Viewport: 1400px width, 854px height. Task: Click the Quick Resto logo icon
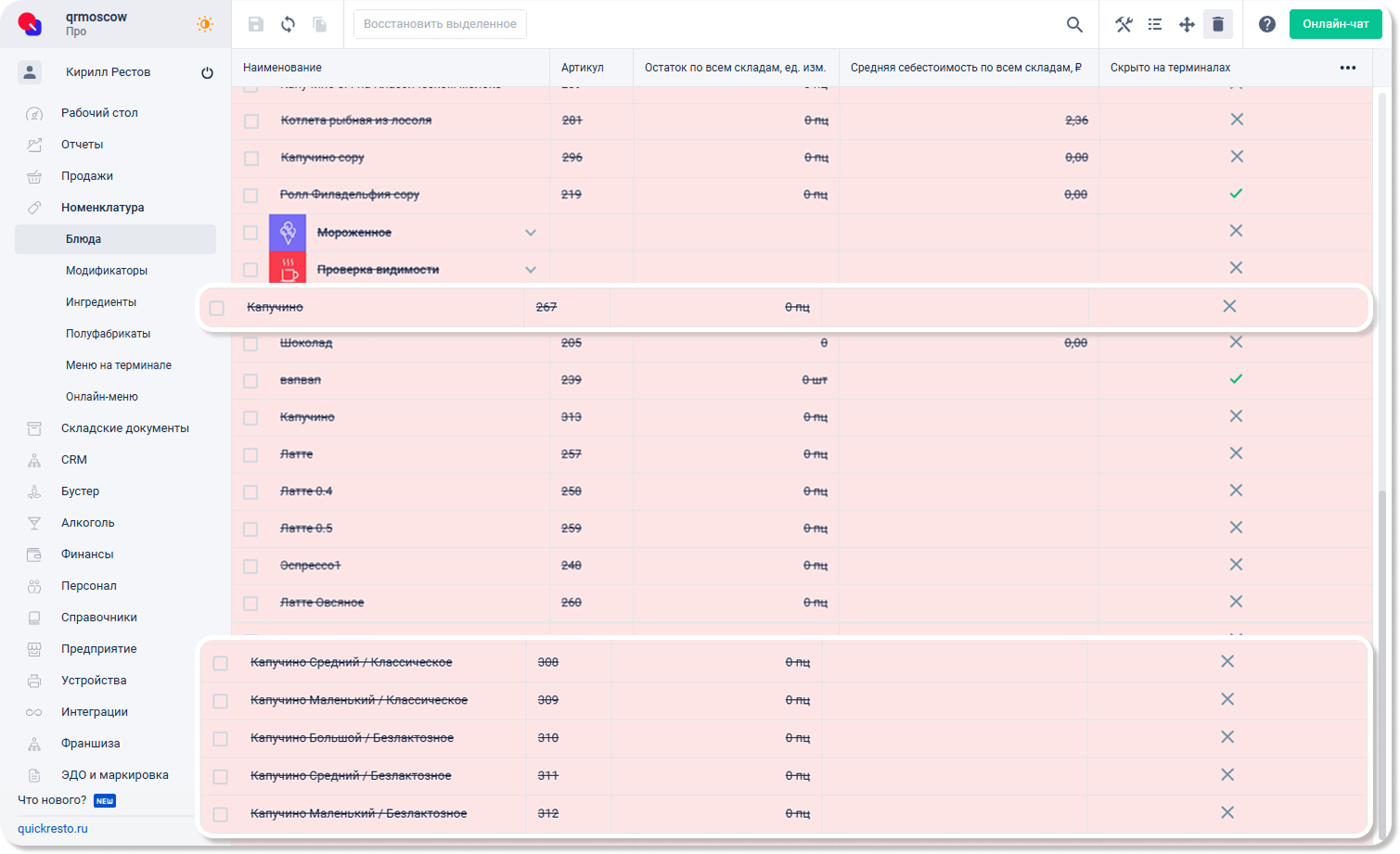tap(31, 24)
